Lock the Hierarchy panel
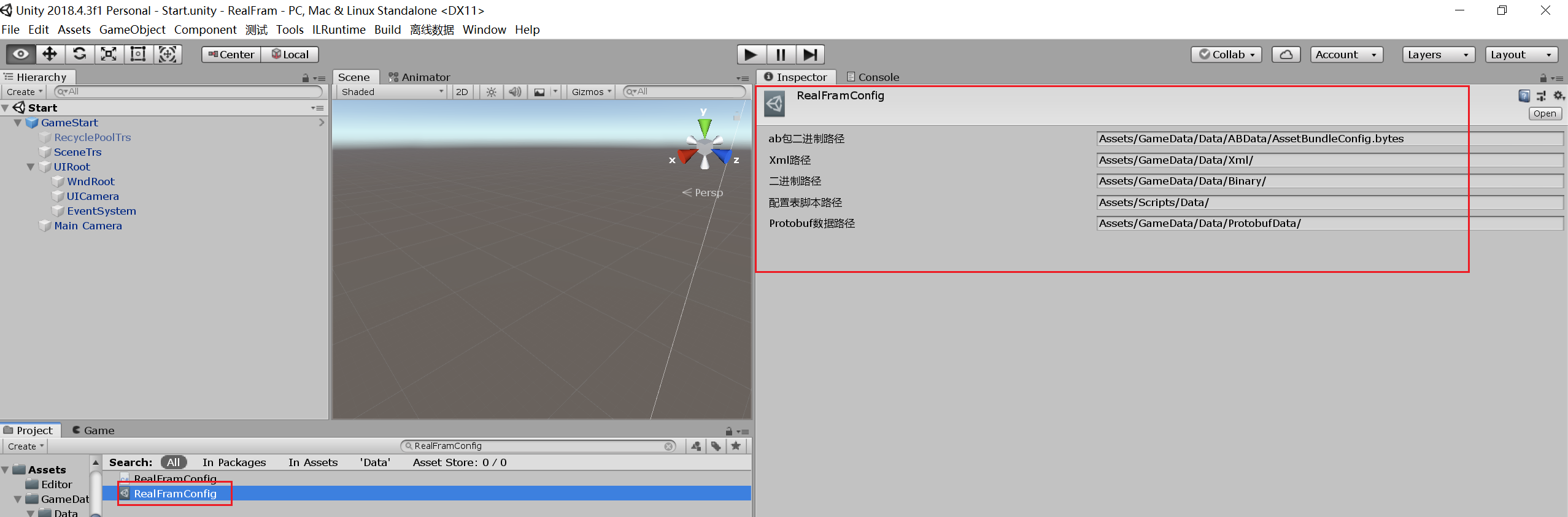Image resolution: width=1568 pixels, height=517 pixels. click(306, 78)
